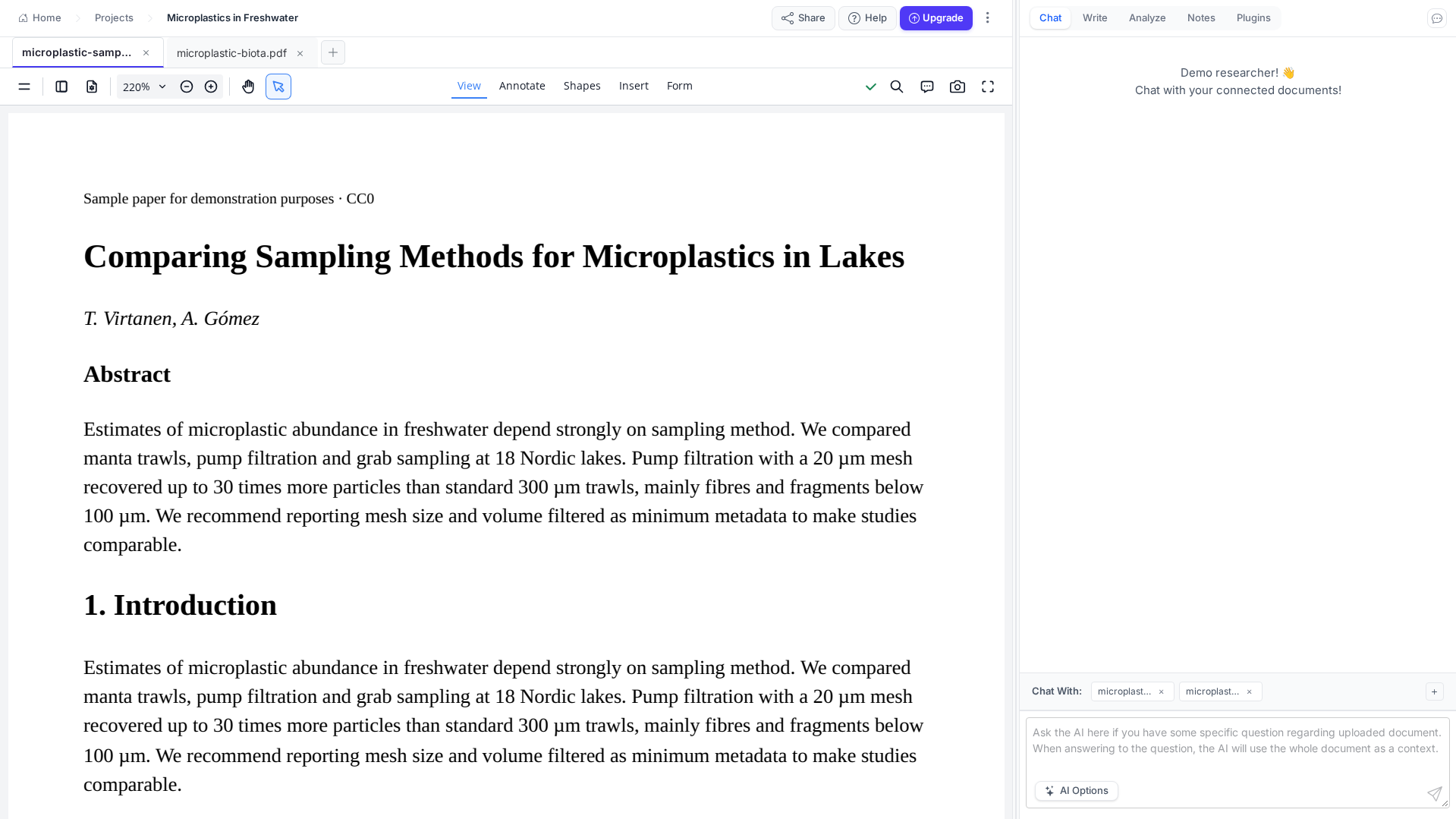The width and height of the screenshot is (1456, 819).
Task: Go to Projects breadcrumb link
Action: tap(114, 18)
